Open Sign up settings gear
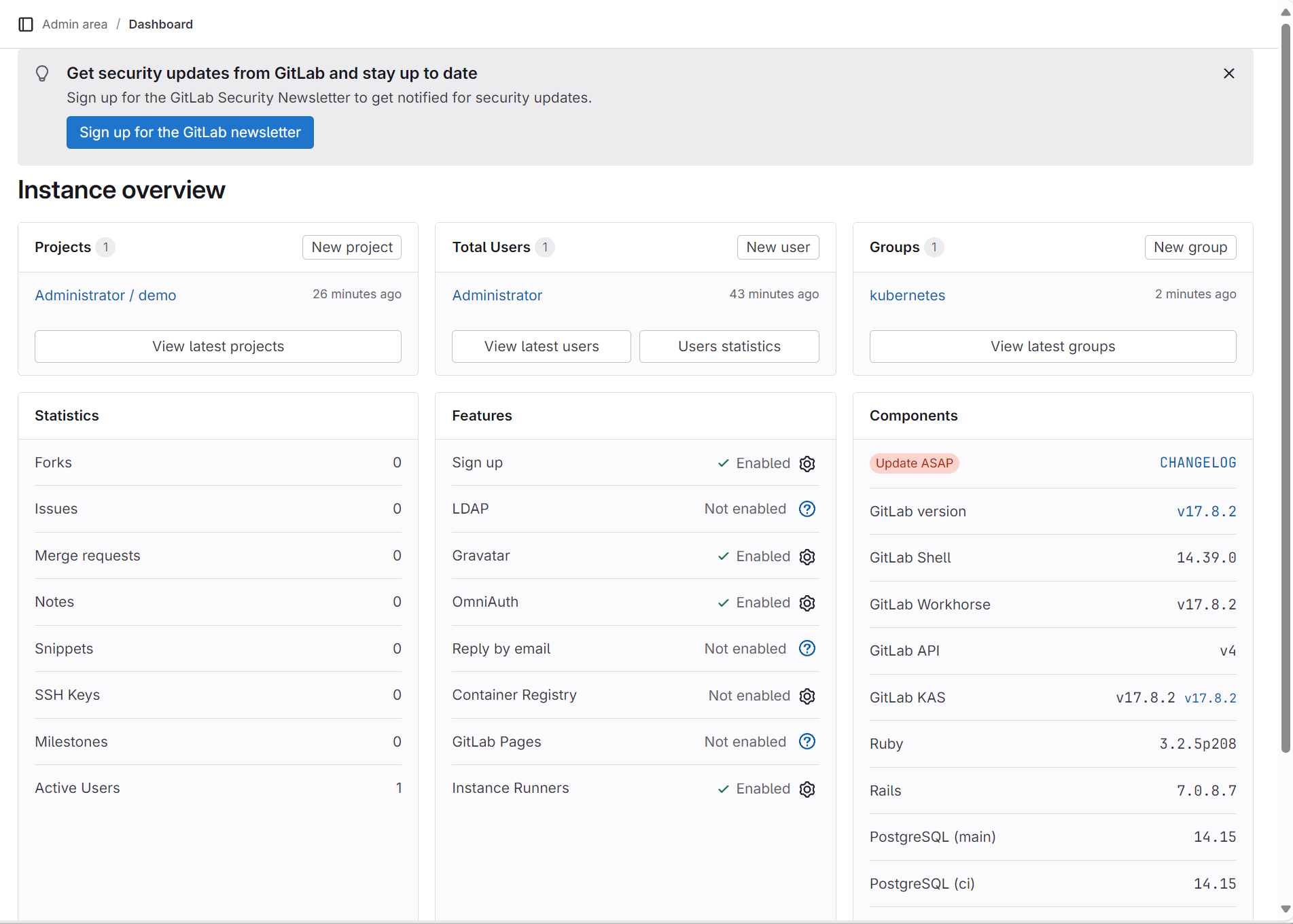Viewport: 1293px width, 924px height. [807, 463]
